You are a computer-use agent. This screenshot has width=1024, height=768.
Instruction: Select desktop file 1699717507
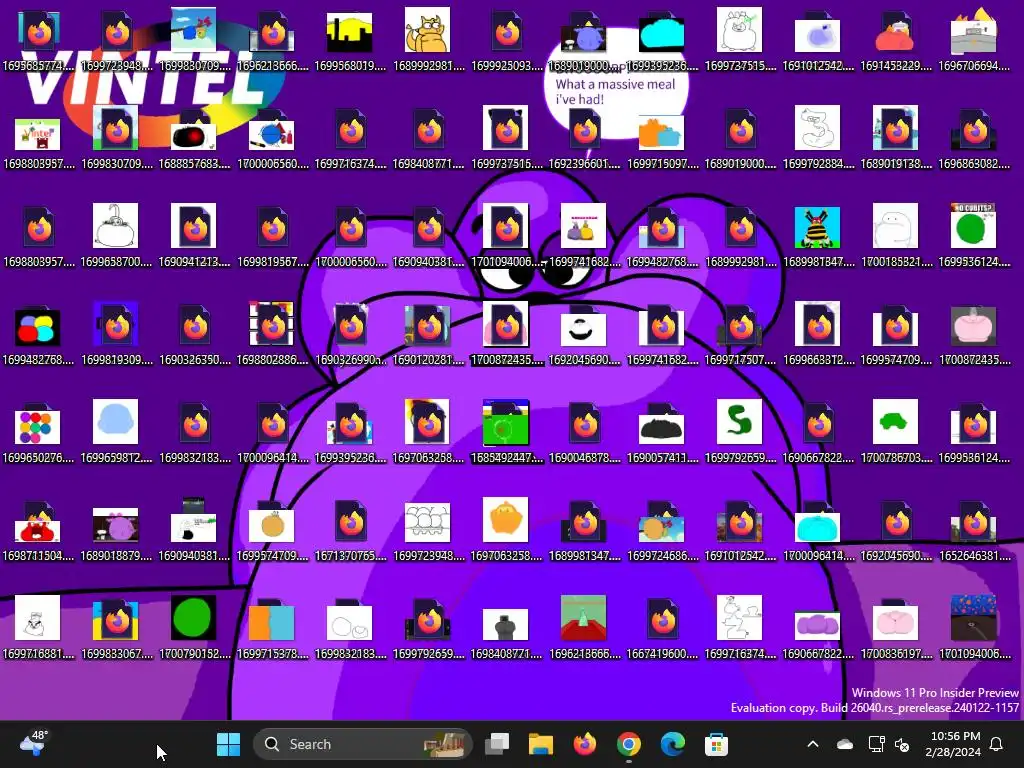pyautogui.click(x=740, y=333)
